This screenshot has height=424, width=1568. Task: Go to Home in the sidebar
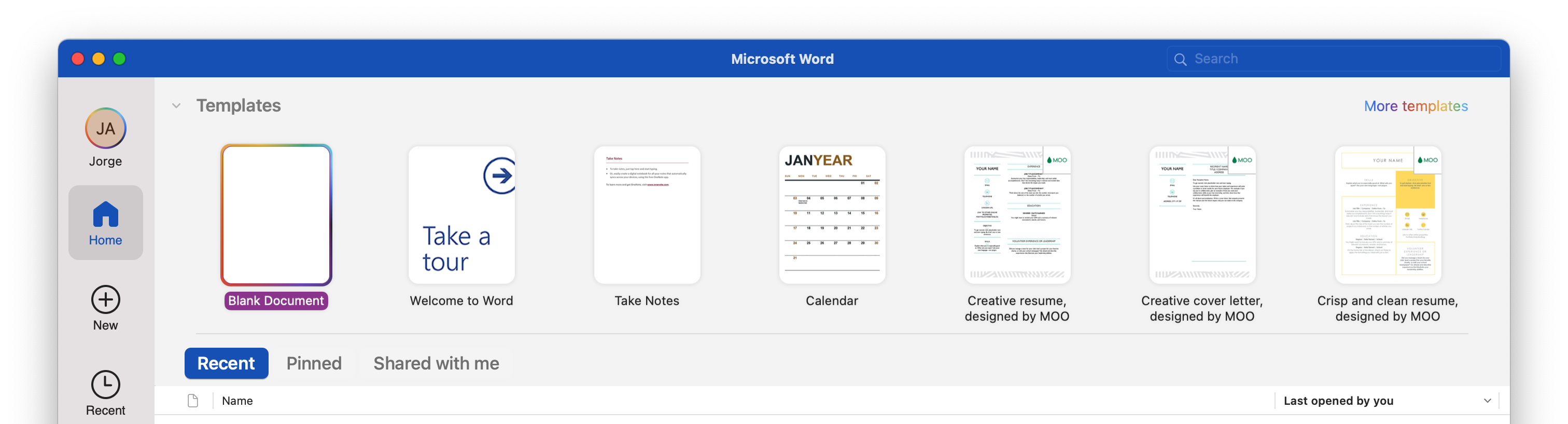(x=105, y=223)
